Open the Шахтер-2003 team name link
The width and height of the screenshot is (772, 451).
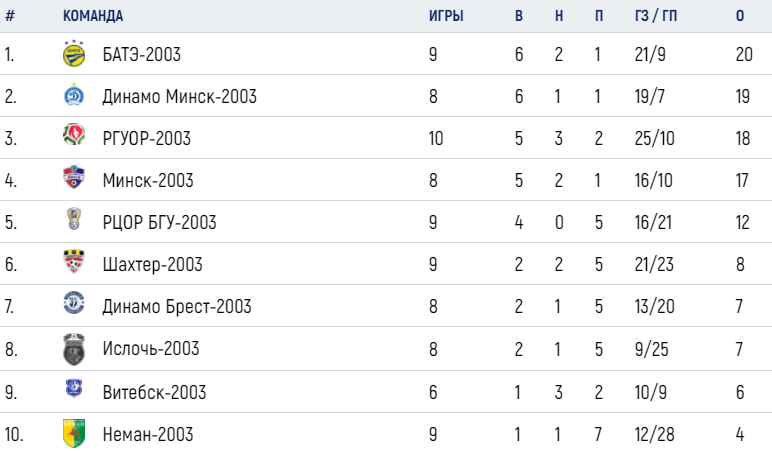click(152, 265)
